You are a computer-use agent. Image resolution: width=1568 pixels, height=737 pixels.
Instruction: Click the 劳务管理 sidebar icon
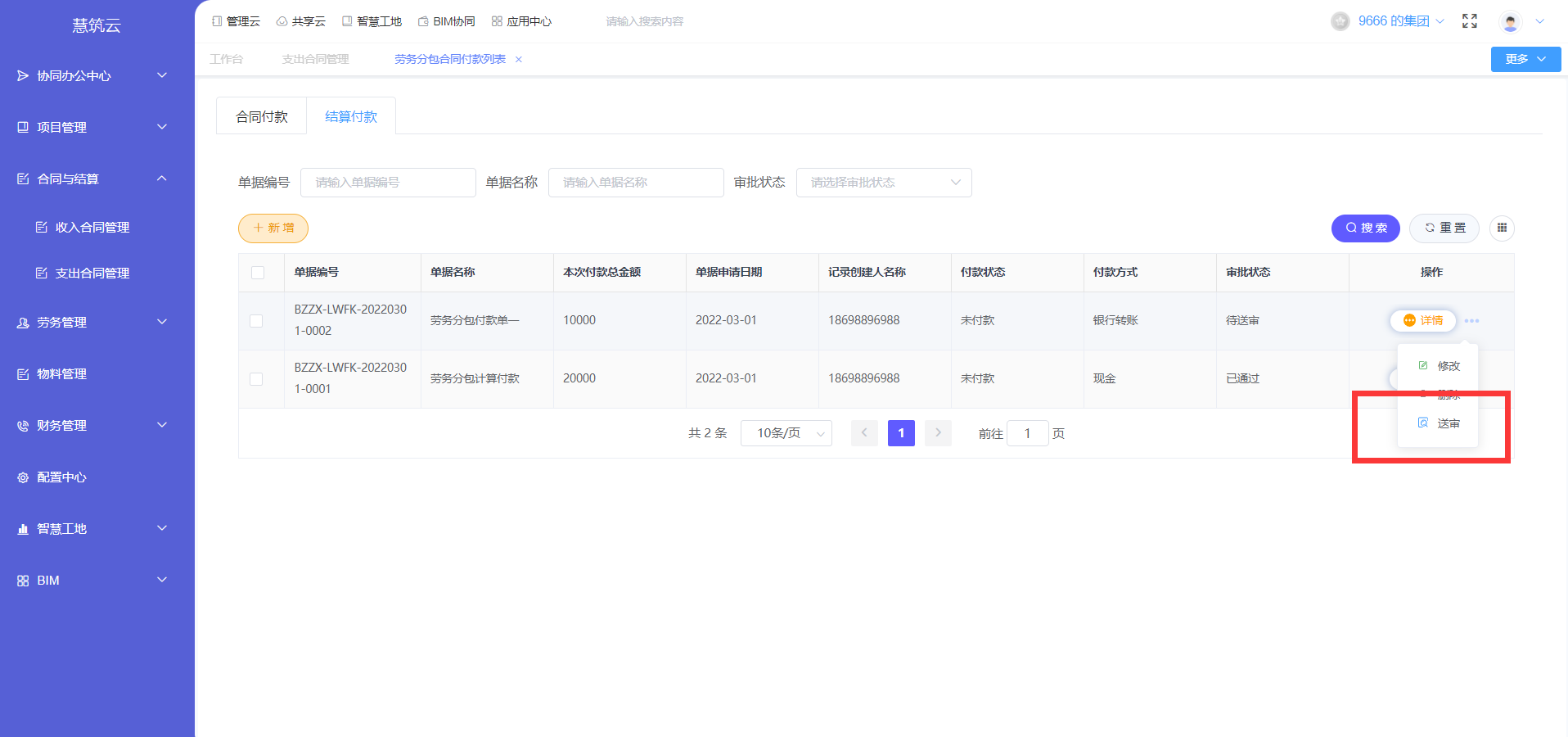click(x=23, y=323)
